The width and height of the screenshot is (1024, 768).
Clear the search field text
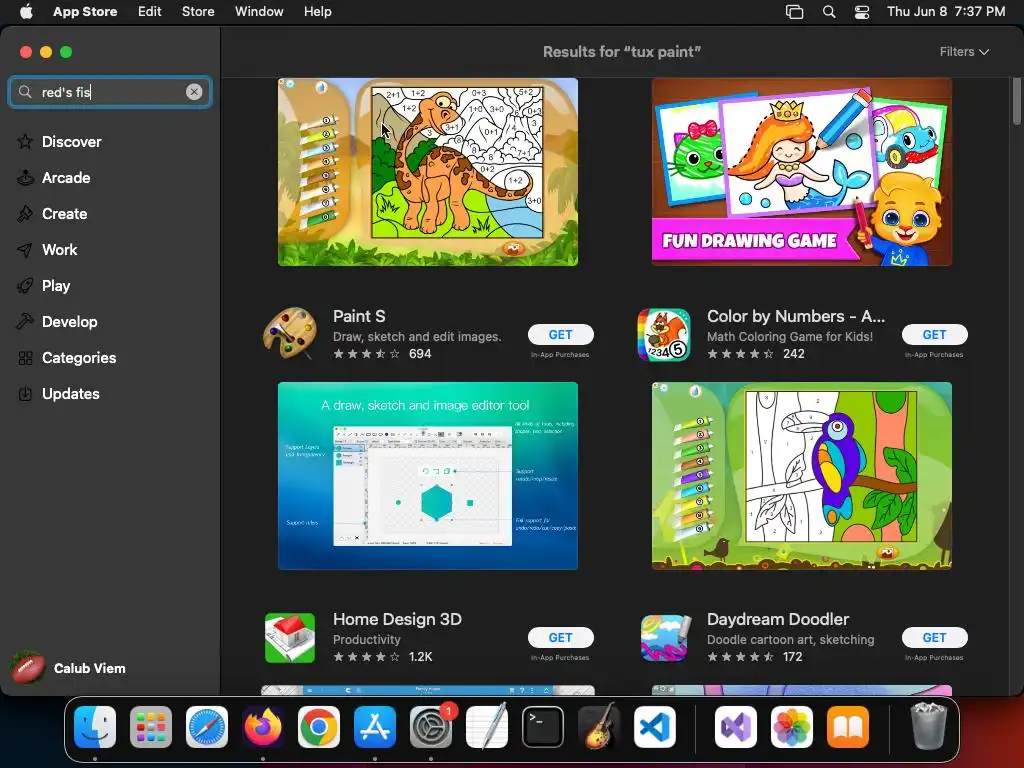coord(194,92)
